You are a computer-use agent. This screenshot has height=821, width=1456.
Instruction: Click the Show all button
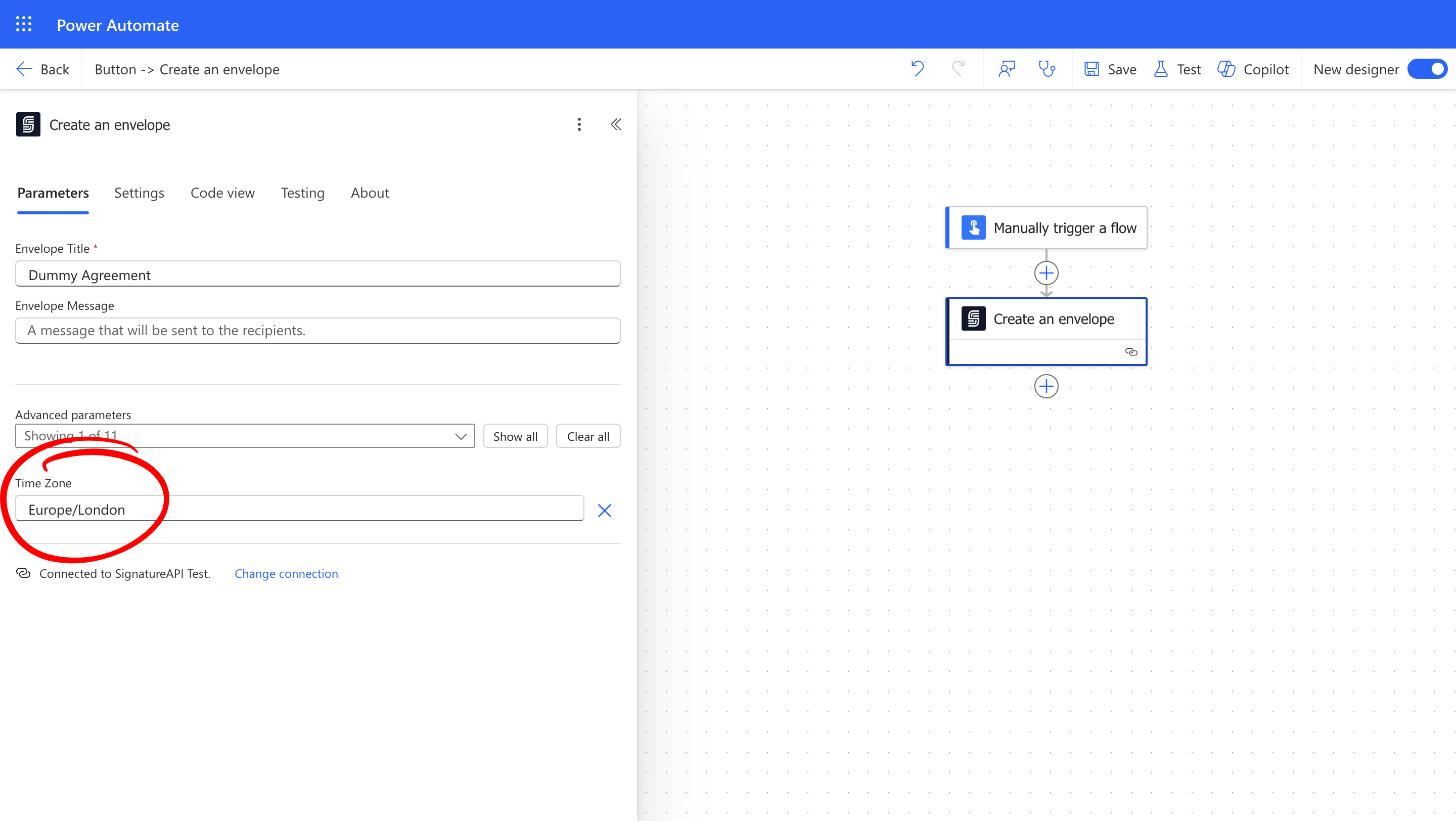515,436
